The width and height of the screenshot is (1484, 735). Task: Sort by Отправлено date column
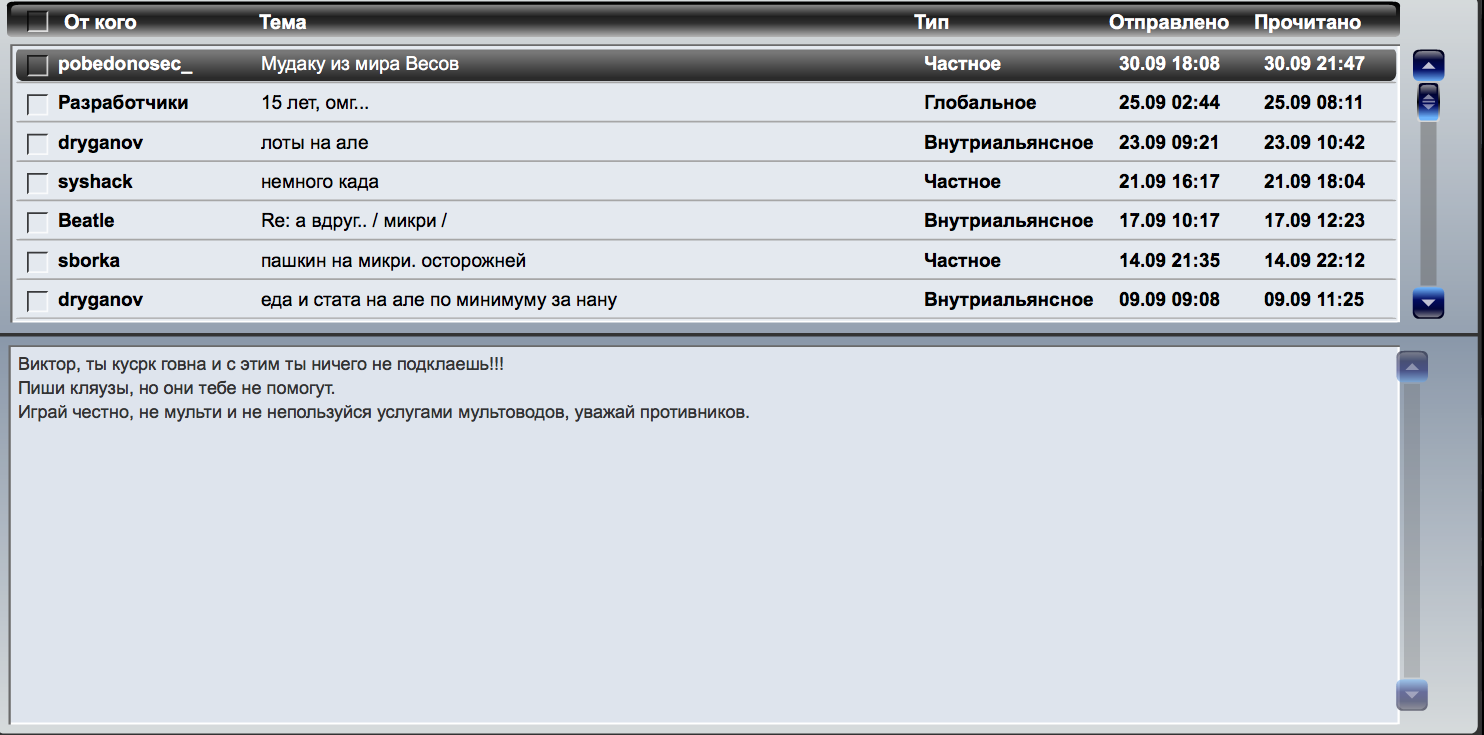pyautogui.click(x=1168, y=22)
